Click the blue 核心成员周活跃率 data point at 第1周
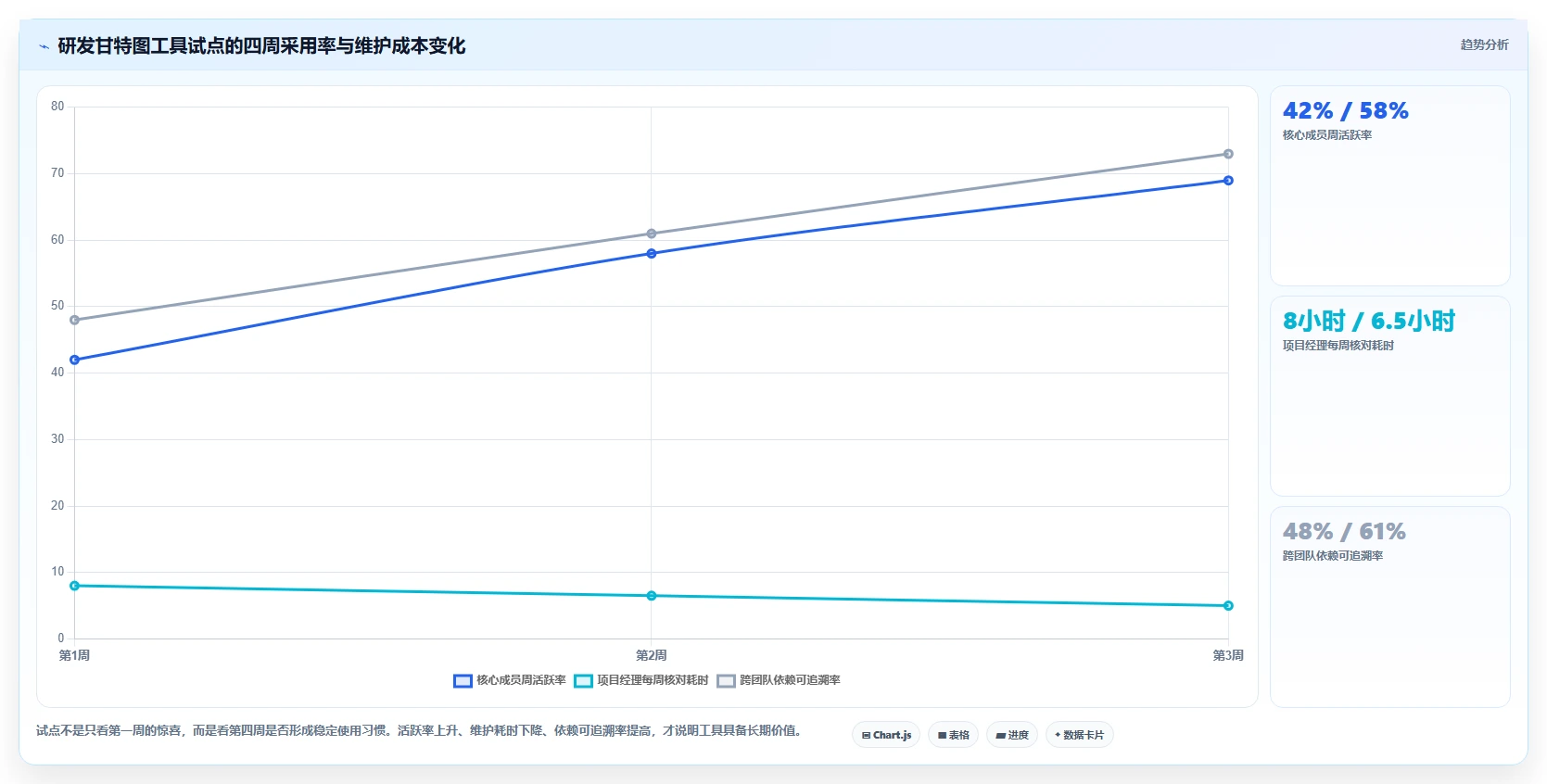This screenshot has height=784, width=1547. pyautogui.click(x=75, y=360)
